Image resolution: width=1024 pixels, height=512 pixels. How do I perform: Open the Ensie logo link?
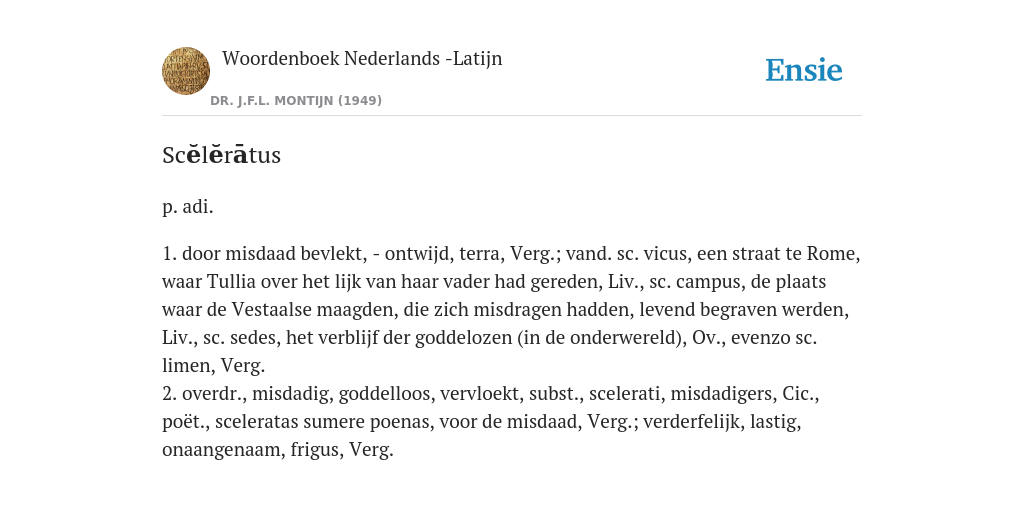coord(804,70)
